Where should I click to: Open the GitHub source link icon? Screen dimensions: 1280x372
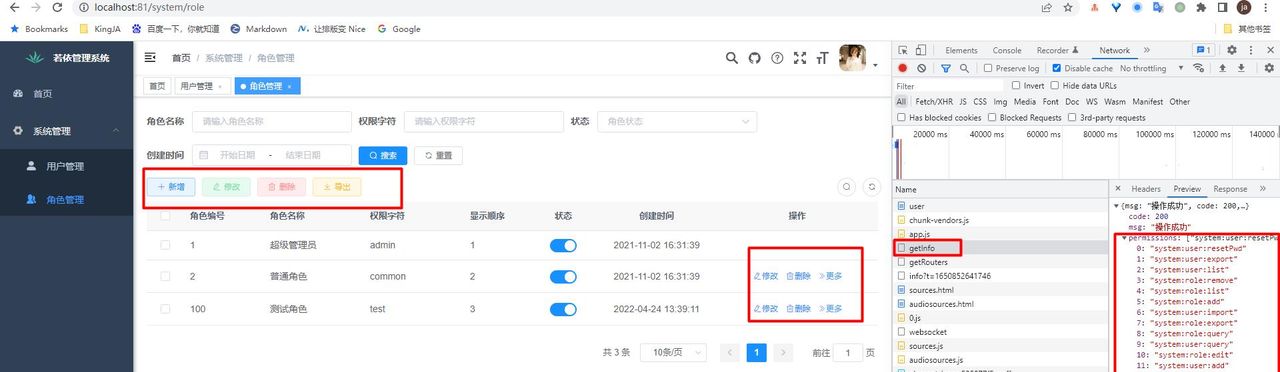(755, 58)
